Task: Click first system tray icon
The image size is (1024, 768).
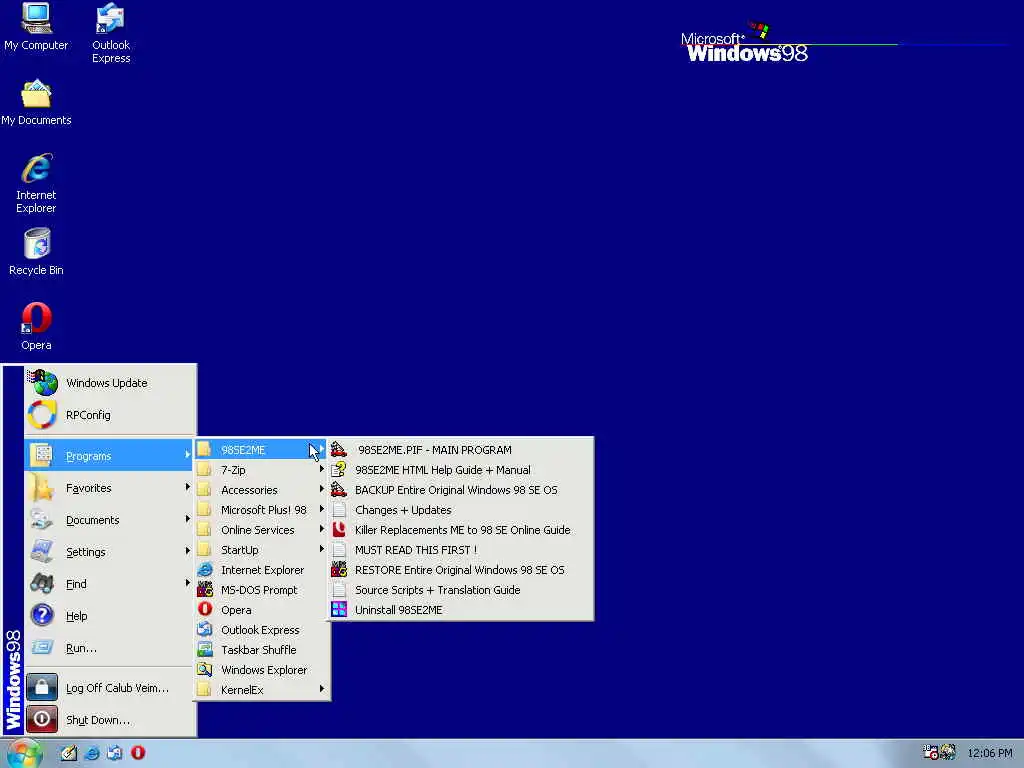Action: tap(931, 752)
